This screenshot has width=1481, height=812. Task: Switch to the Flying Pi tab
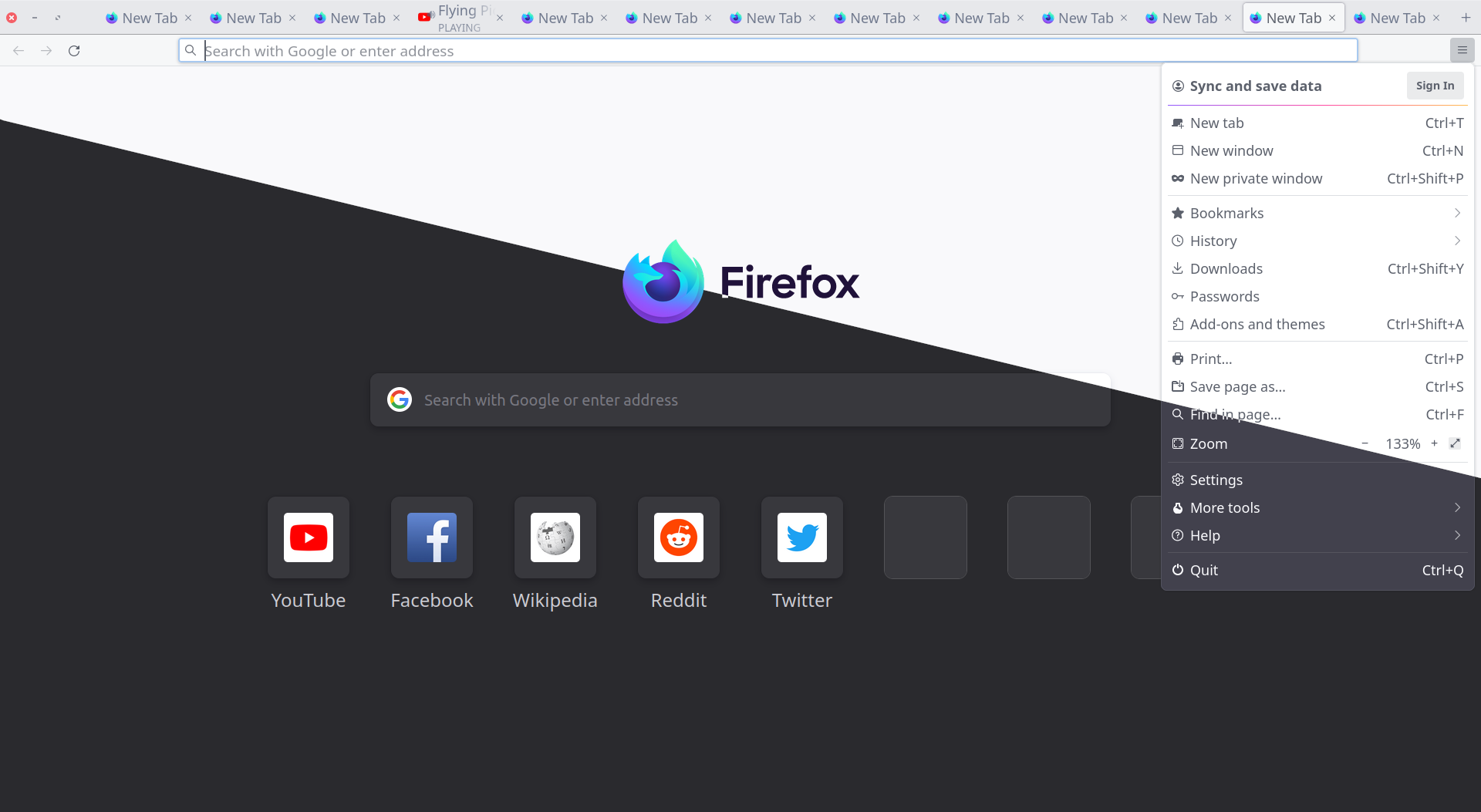(458, 12)
